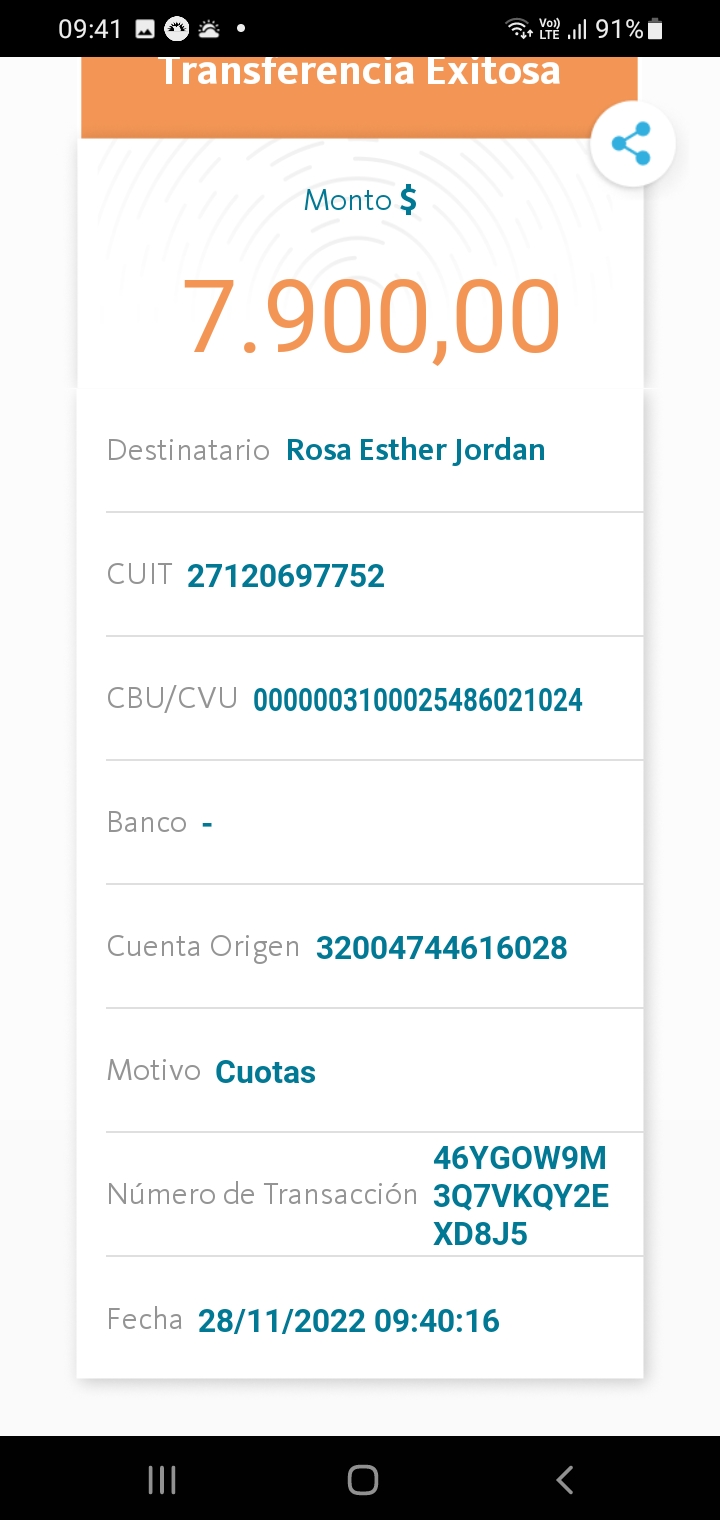Tap the Número de Transacción code

point(520,1196)
